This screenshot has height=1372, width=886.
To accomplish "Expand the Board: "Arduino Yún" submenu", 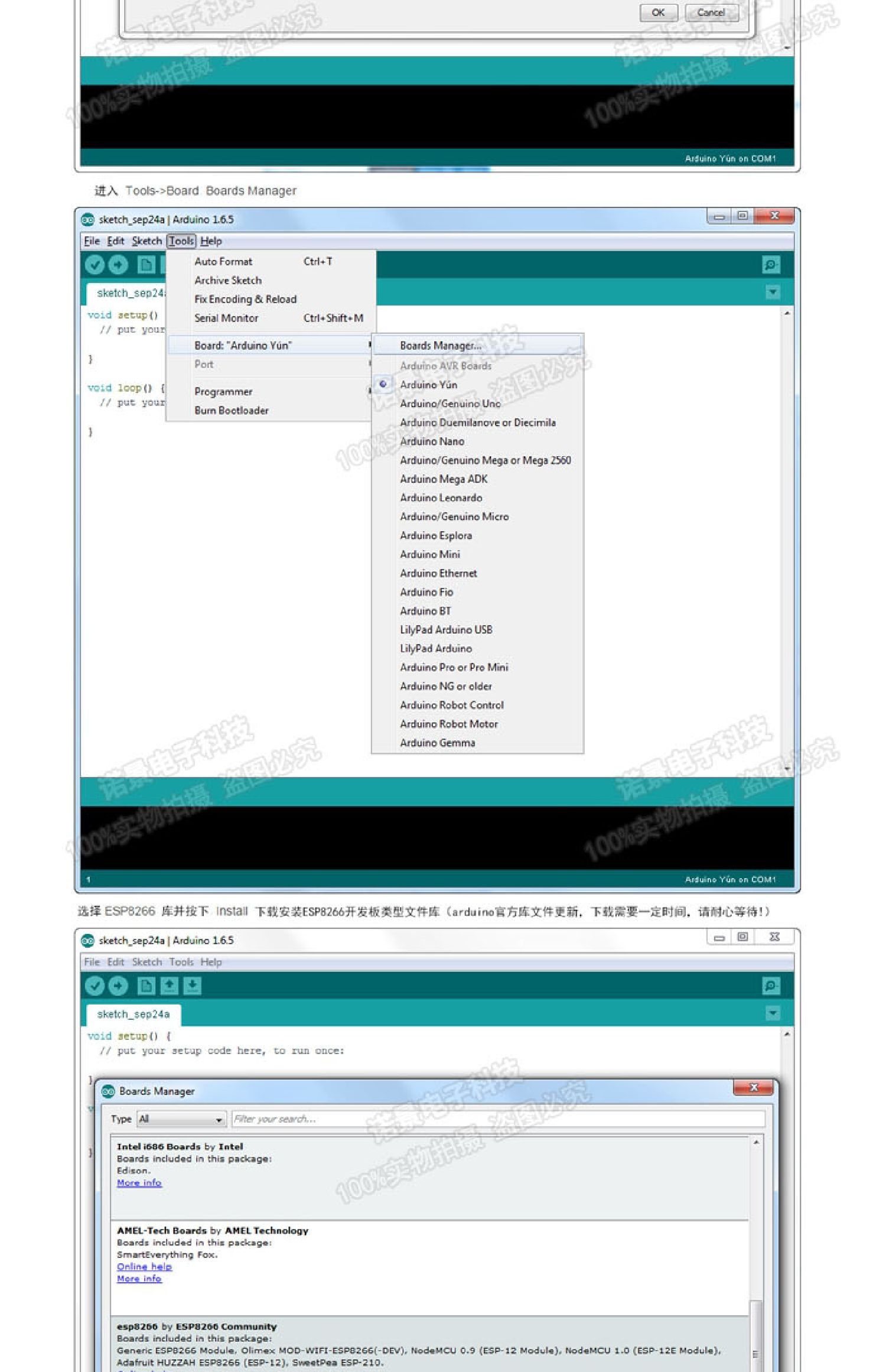I will tap(271, 346).
